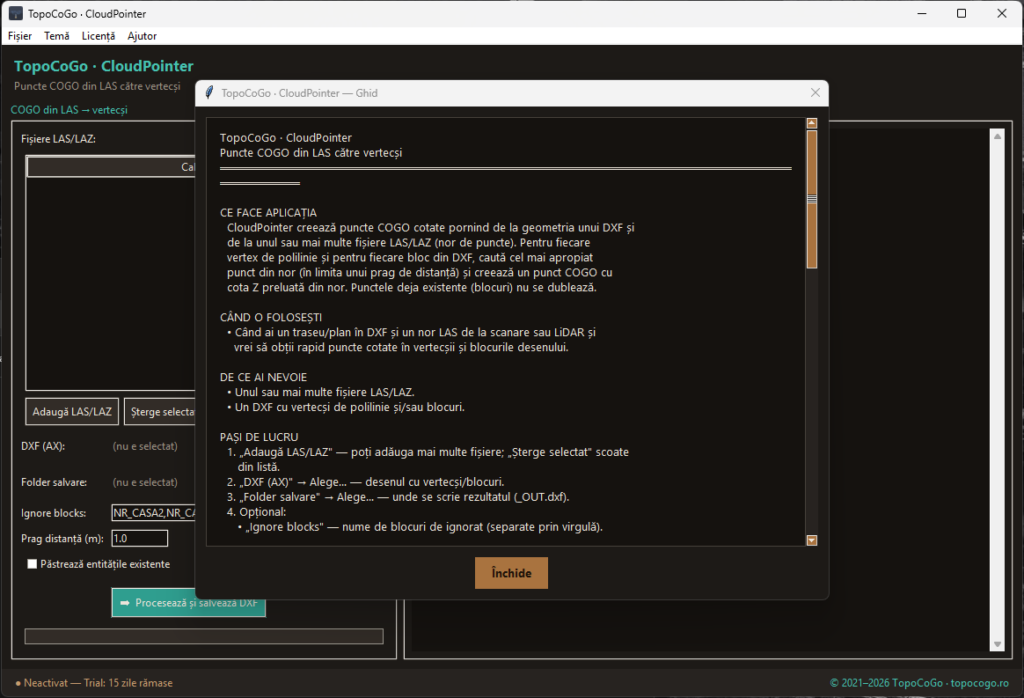
Task: Click the Prag distanță input field
Action: coord(140,538)
